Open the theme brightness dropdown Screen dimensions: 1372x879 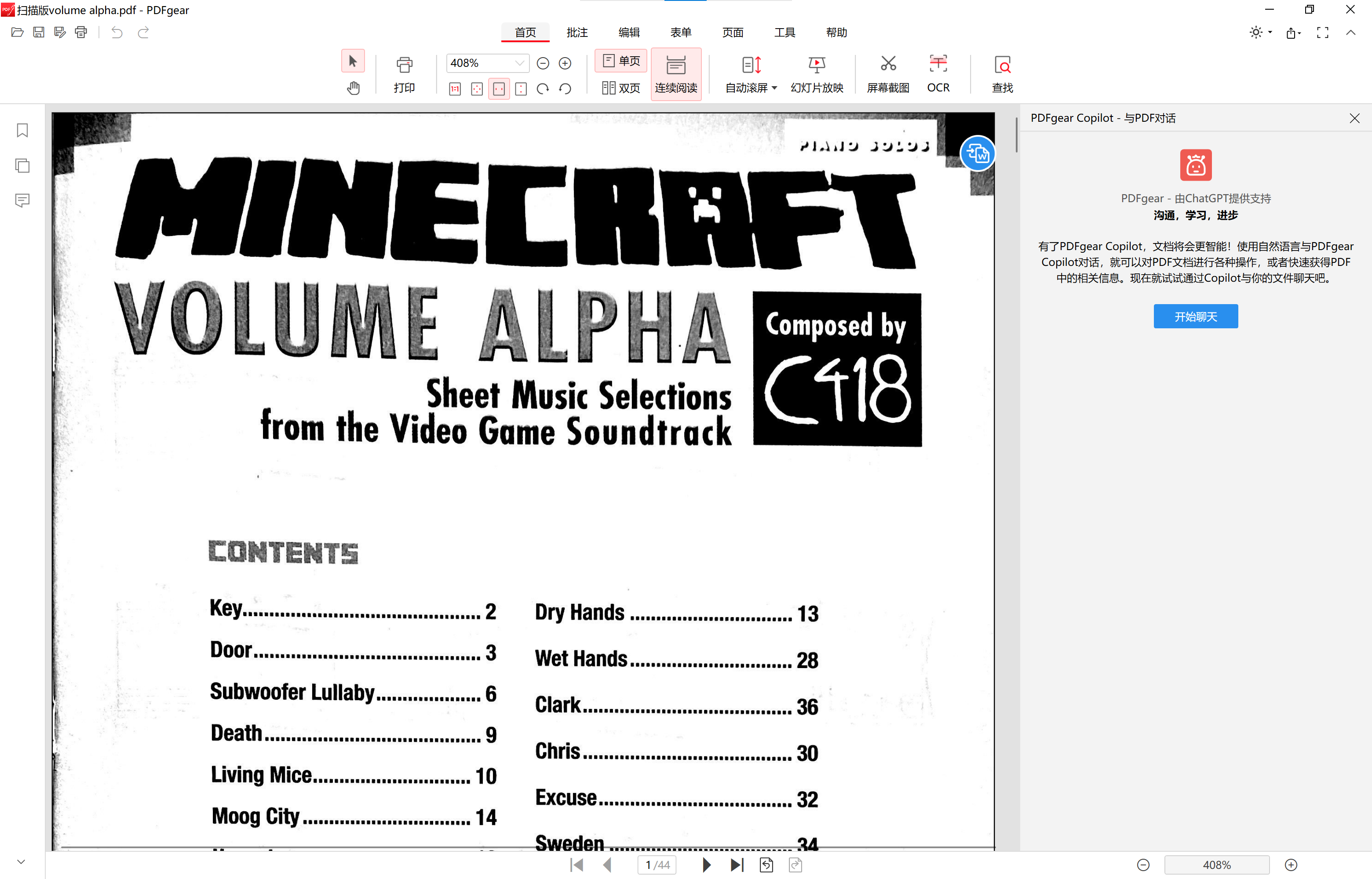click(x=1261, y=33)
